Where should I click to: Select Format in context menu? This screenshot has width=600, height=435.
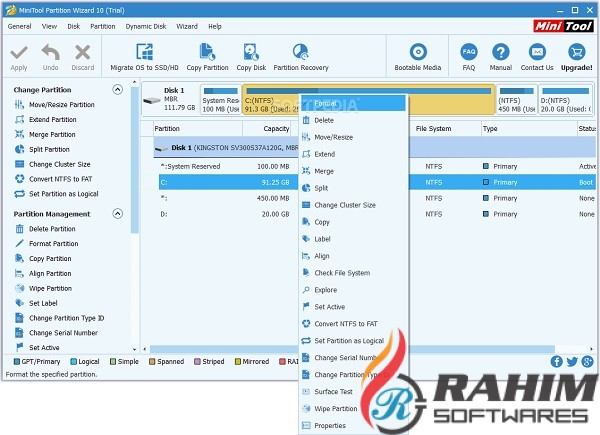click(x=353, y=103)
